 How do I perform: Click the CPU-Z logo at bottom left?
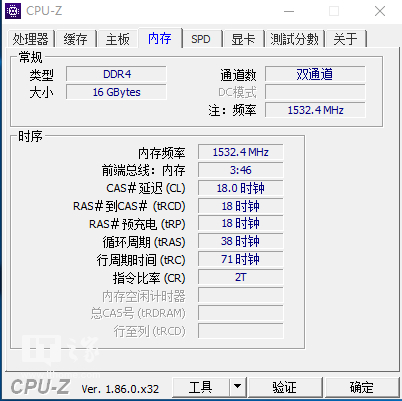click(40, 387)
